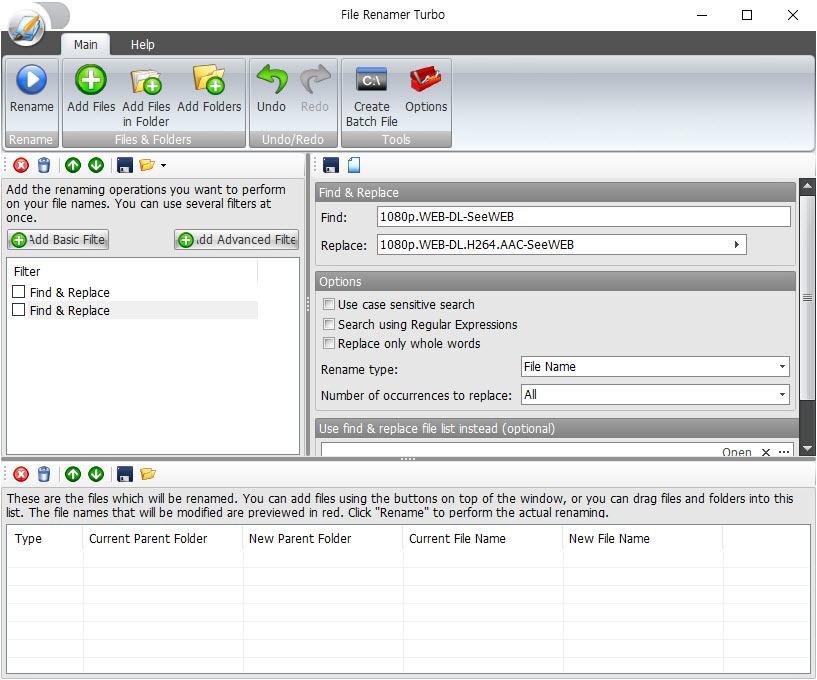Delete selected filter using red X icon
This screenshot has height=680, width=817.
coord(20,165)
